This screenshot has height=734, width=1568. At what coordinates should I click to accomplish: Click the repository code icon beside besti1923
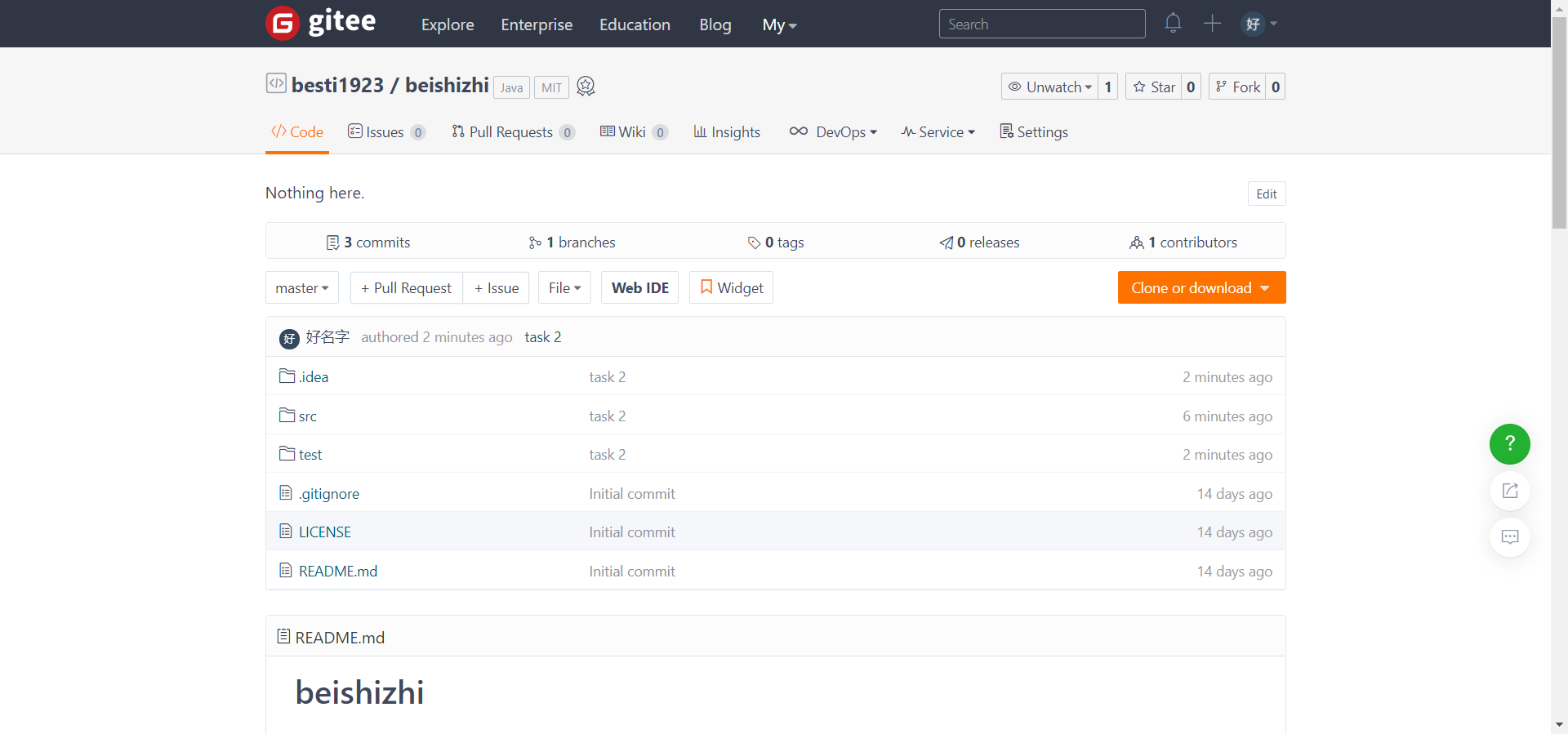[x=276, y=83]
